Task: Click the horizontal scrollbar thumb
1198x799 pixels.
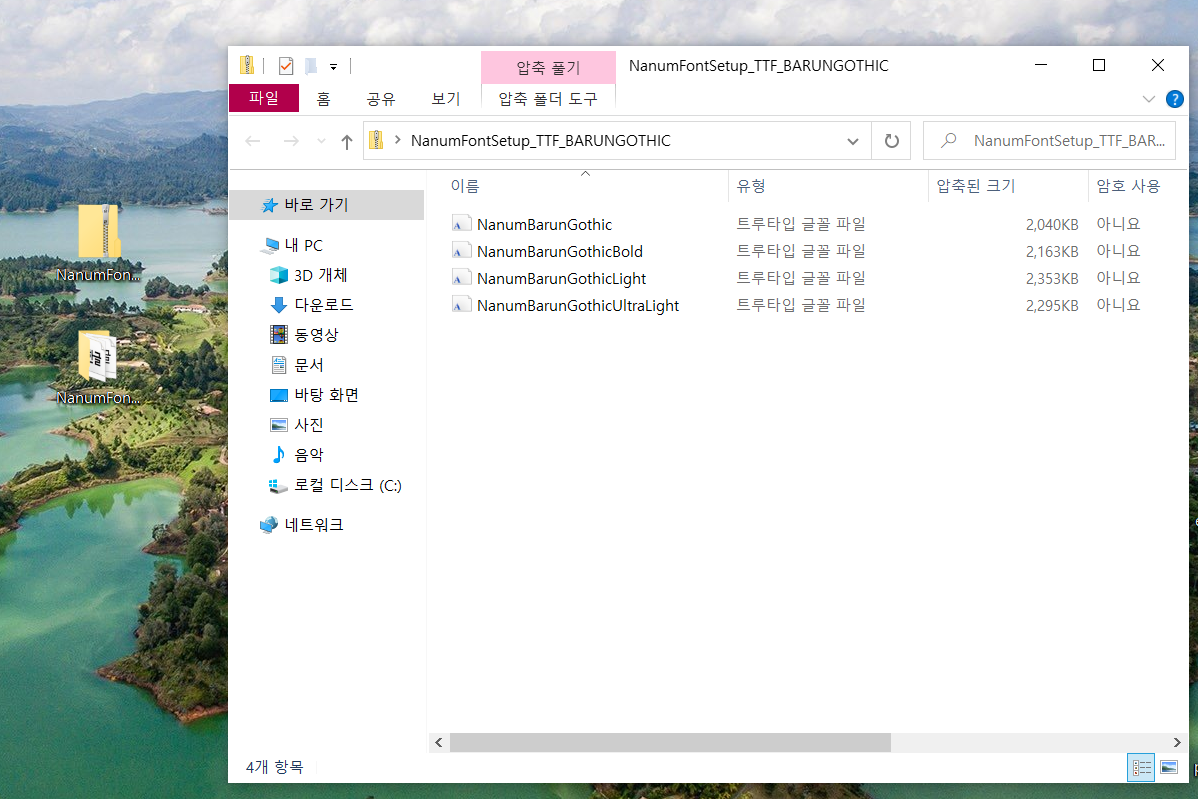Action: [x=670, y=742]
